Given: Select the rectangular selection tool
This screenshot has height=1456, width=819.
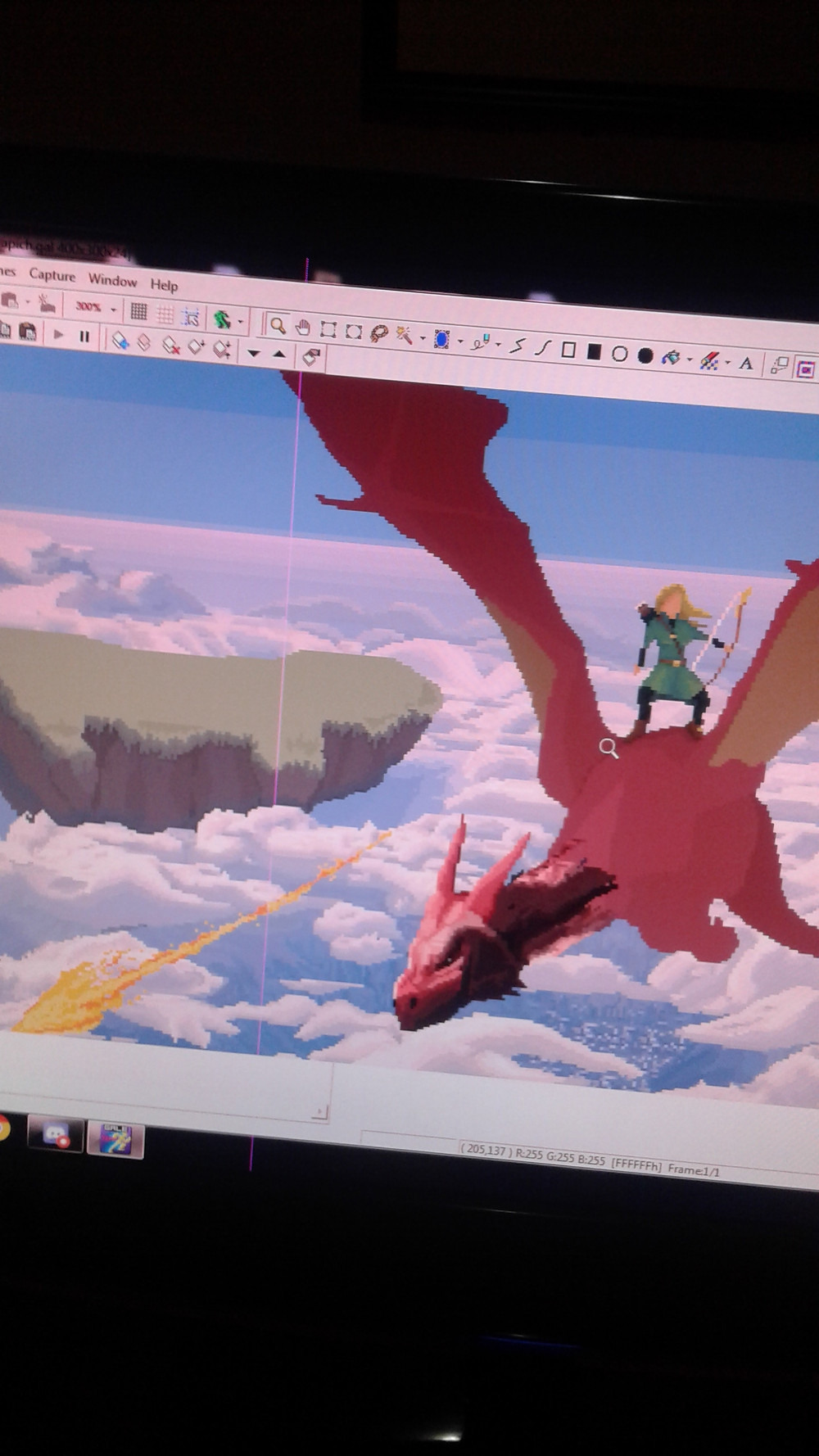Looking at the screenshot, I should (x=328, y=329).
